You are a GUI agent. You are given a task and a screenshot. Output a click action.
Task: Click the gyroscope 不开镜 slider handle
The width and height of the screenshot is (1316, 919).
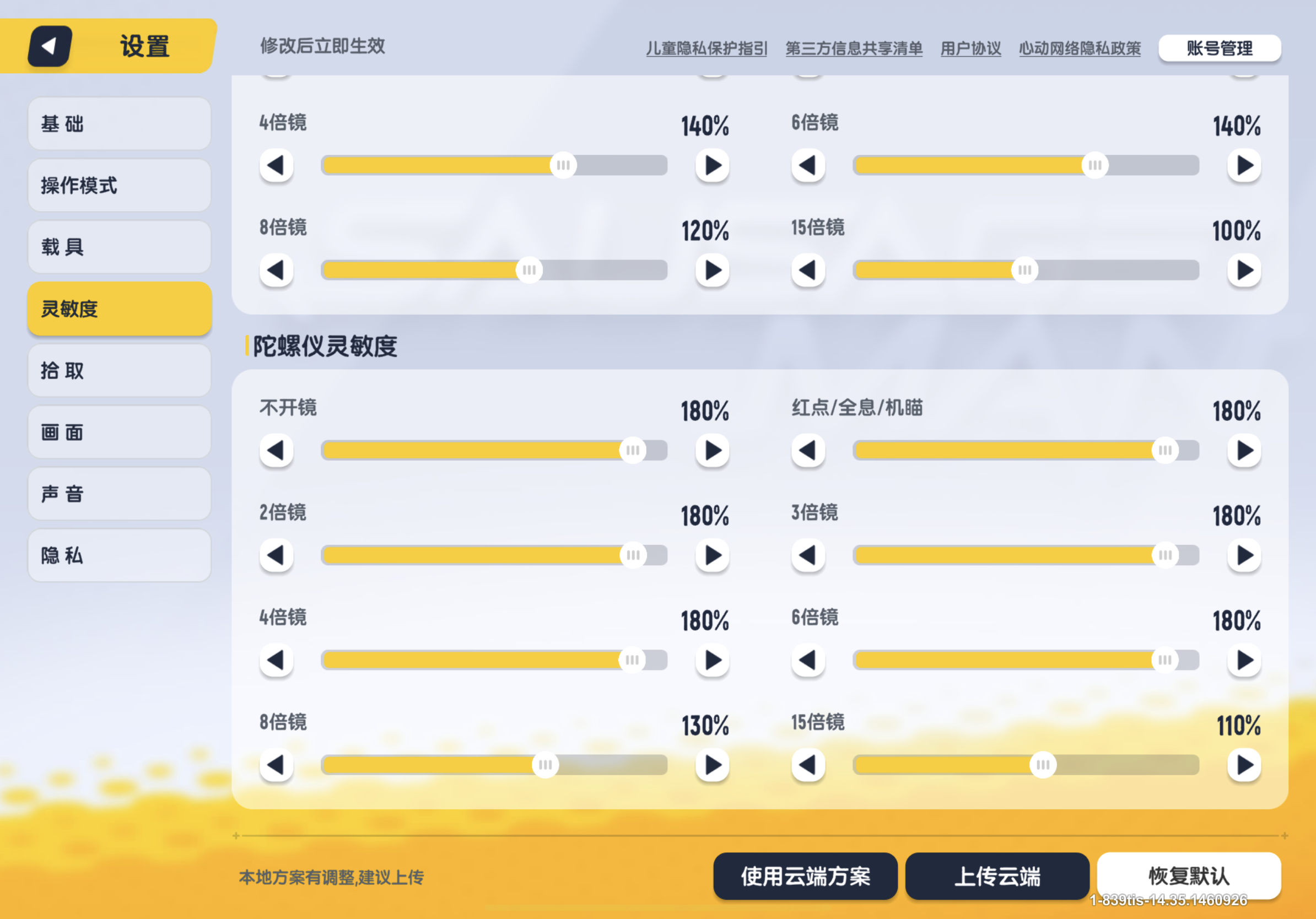point(633,450)
